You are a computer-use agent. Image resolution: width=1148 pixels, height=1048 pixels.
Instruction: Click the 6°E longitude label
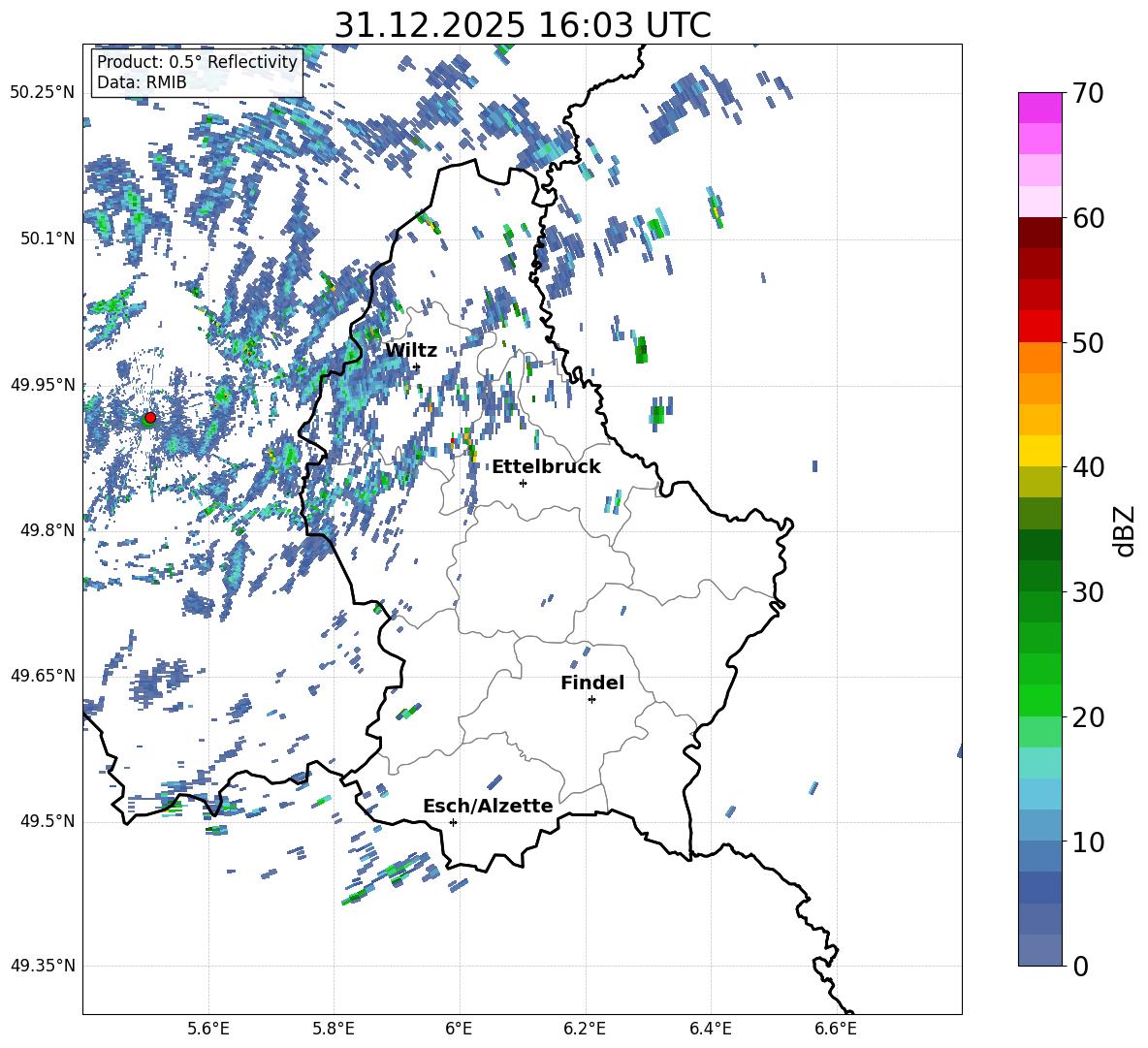(459, 1029)
